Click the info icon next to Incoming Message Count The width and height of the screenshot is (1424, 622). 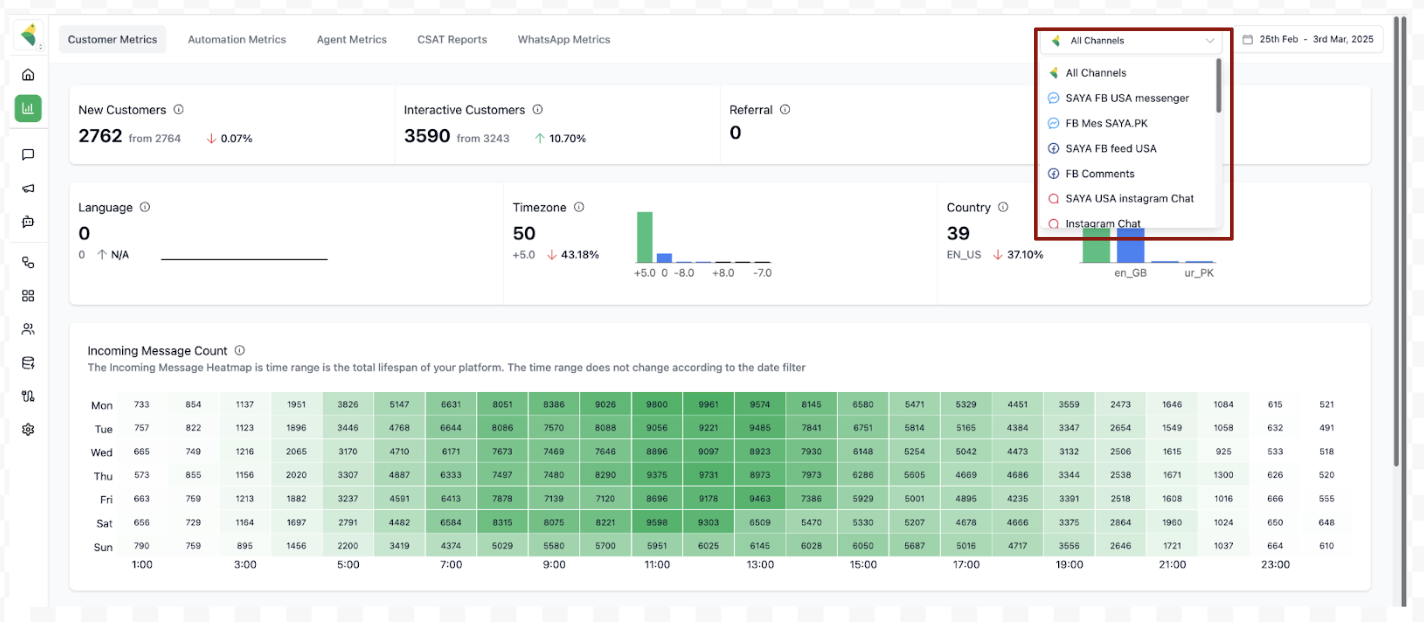239,351
